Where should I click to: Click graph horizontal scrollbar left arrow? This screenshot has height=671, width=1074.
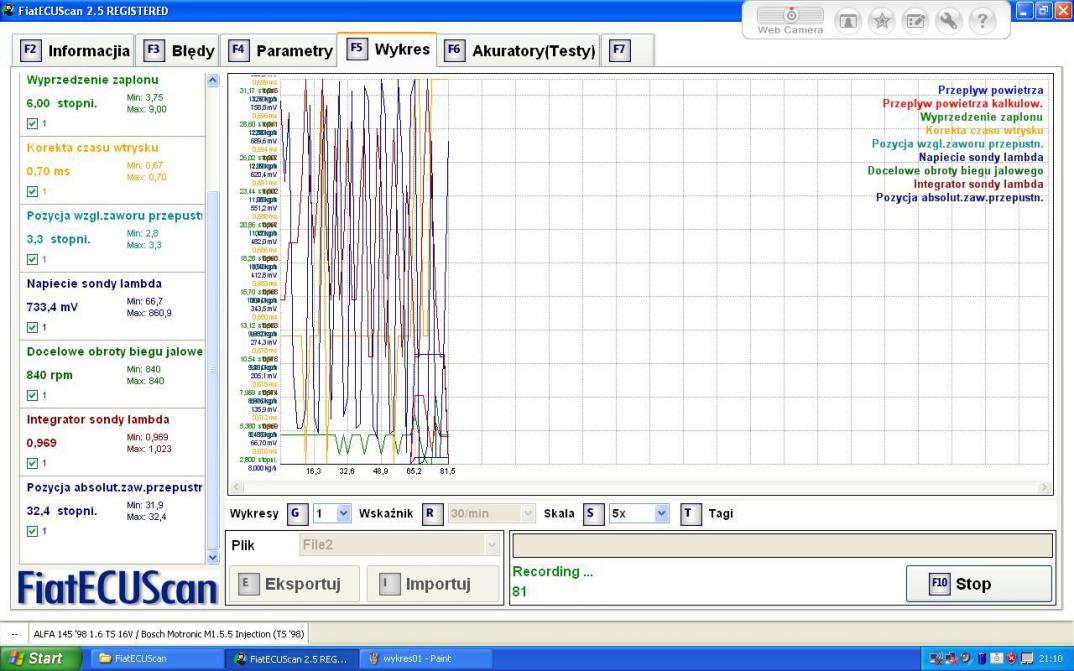coord(236,488)
